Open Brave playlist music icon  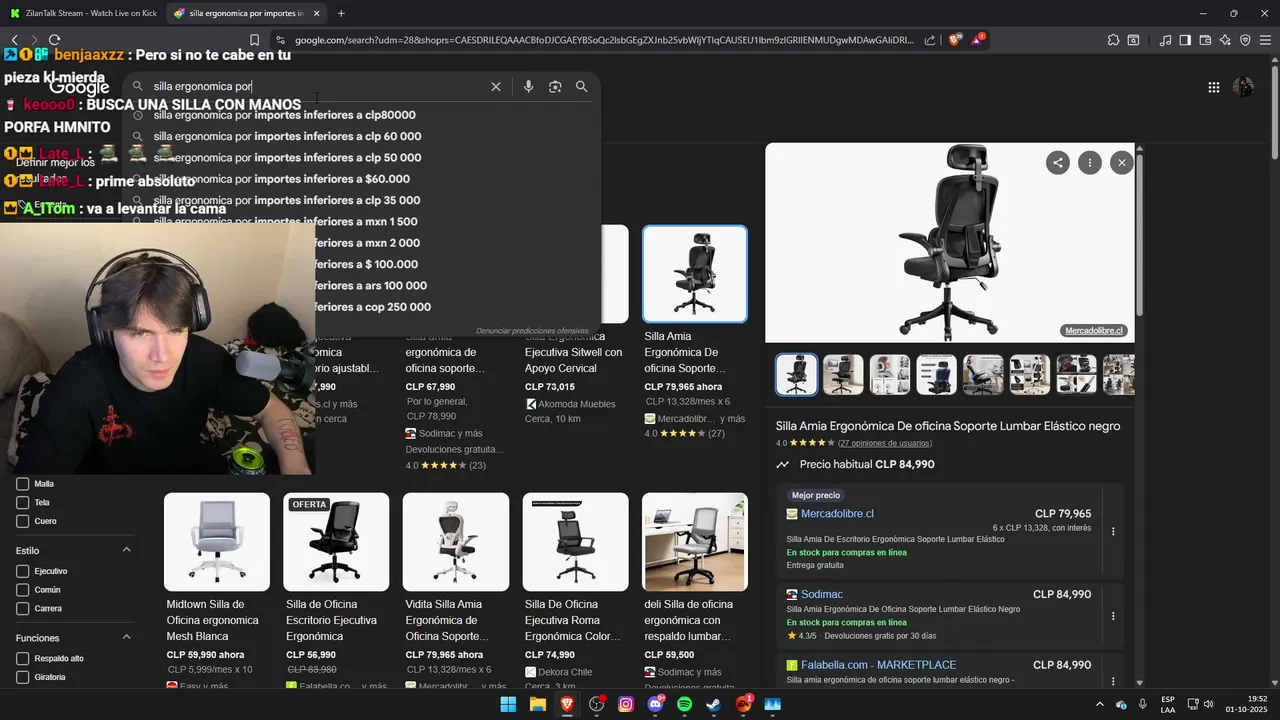pyautogui.click(x=1165, y=40)
